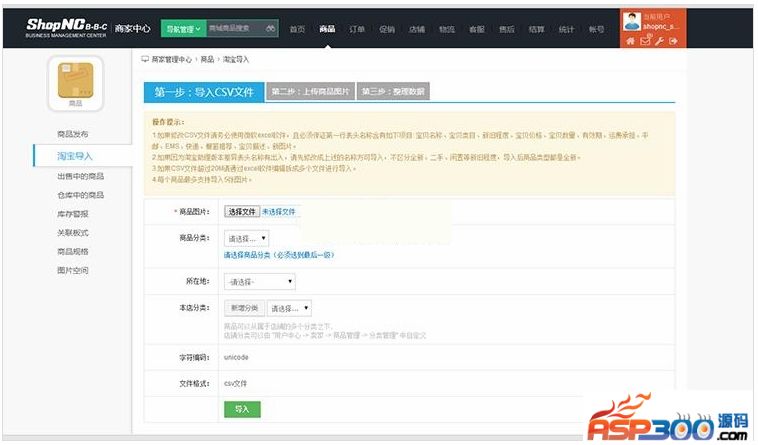
Task: Click 商家管理中心 in the breadcrumb
Action: [172, 59]
